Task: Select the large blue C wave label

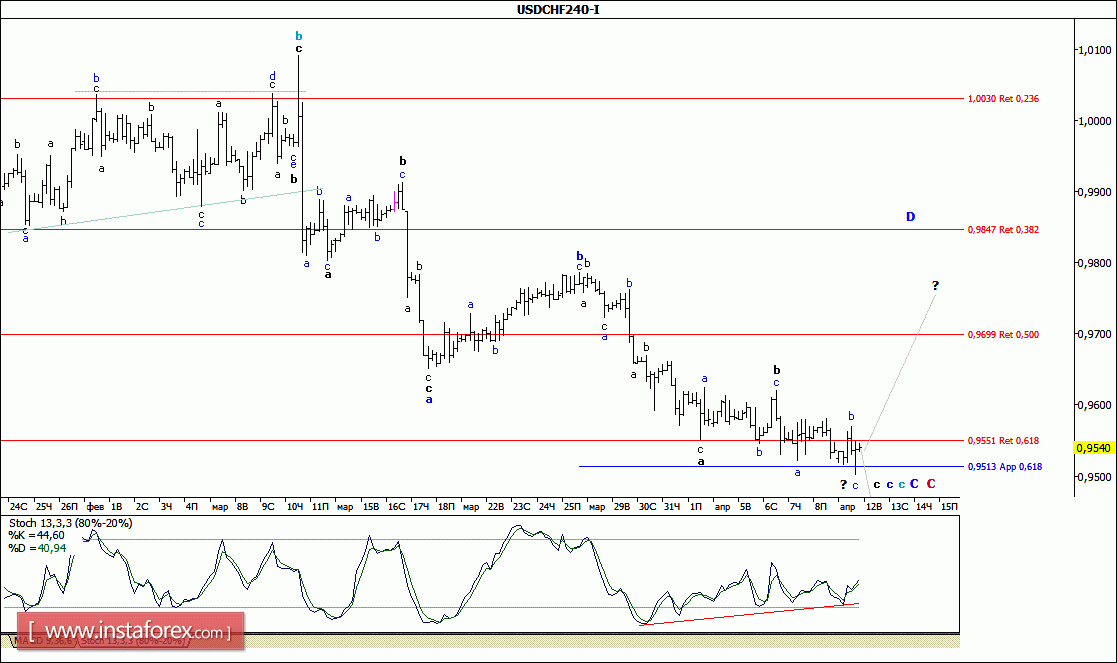Action: coord(914,484)
